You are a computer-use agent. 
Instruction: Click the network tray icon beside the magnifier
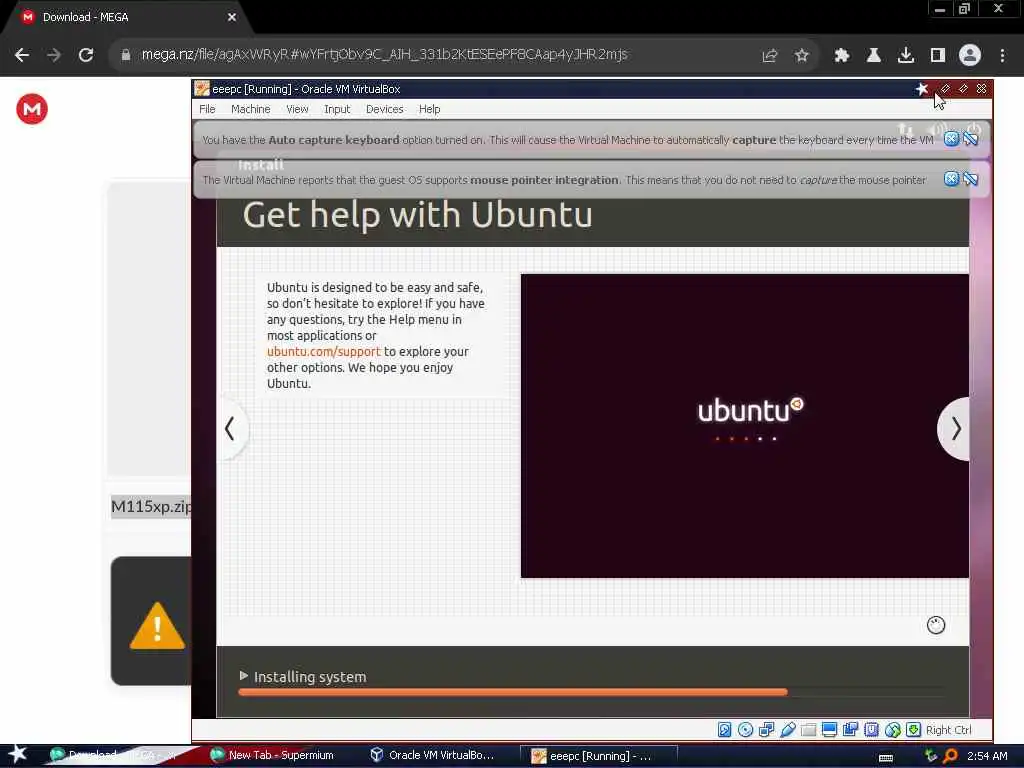click(x=931, y=756)
